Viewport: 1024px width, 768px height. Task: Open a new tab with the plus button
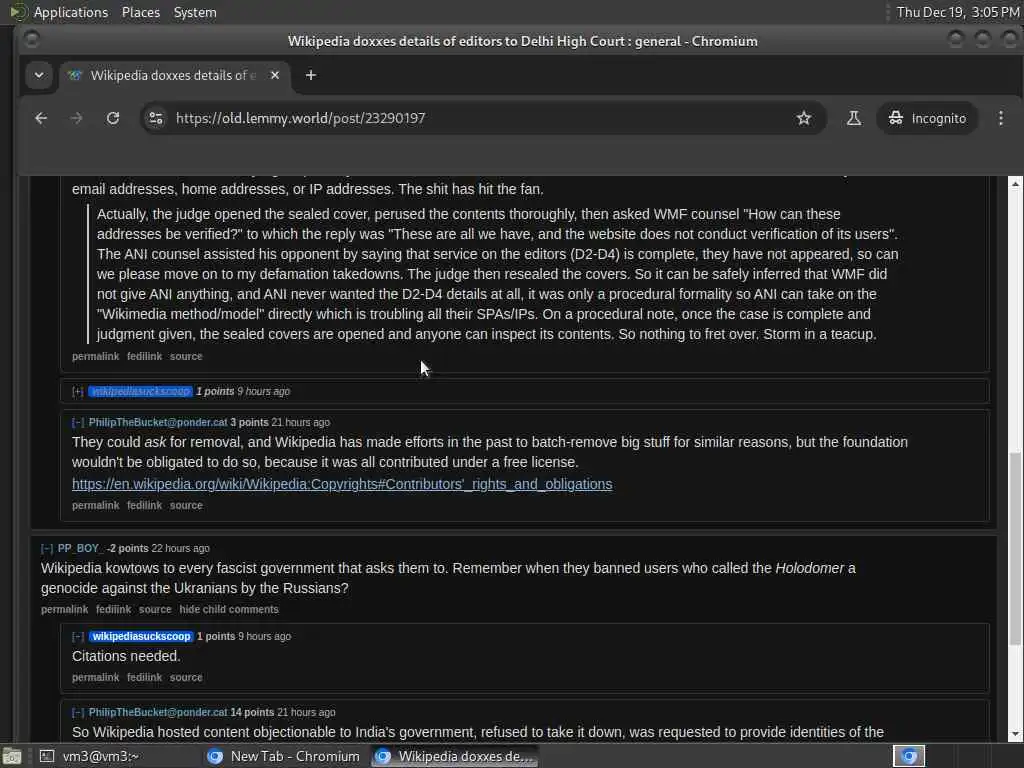pos(311,75)
